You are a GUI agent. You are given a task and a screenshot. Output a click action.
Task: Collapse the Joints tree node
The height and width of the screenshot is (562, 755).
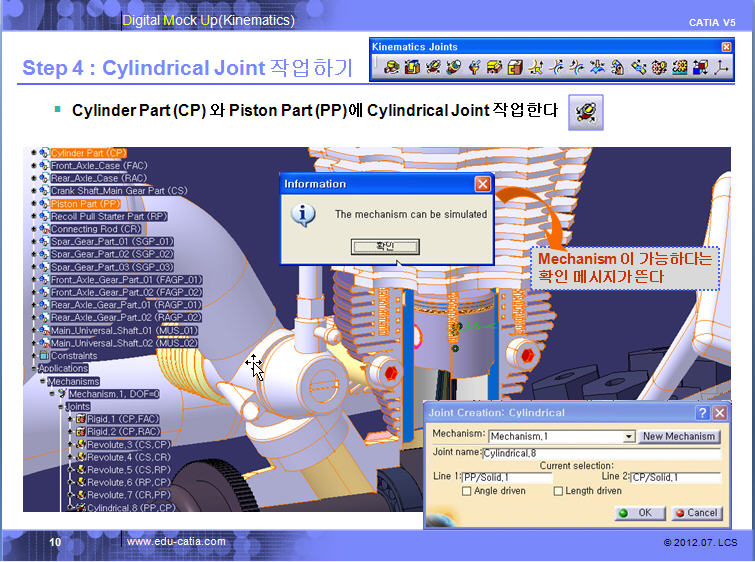(x=58, y=407)
